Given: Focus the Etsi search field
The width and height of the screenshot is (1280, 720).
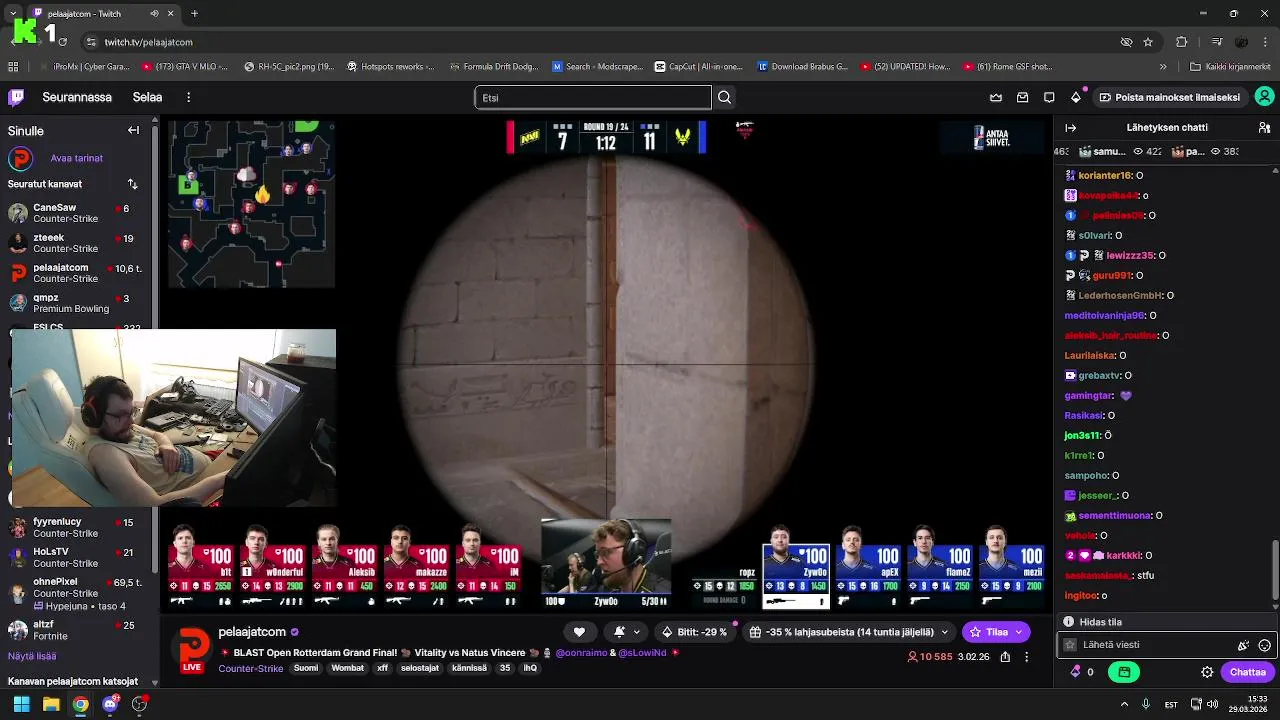Looking at the screenshot, I should tap(593, 97).
